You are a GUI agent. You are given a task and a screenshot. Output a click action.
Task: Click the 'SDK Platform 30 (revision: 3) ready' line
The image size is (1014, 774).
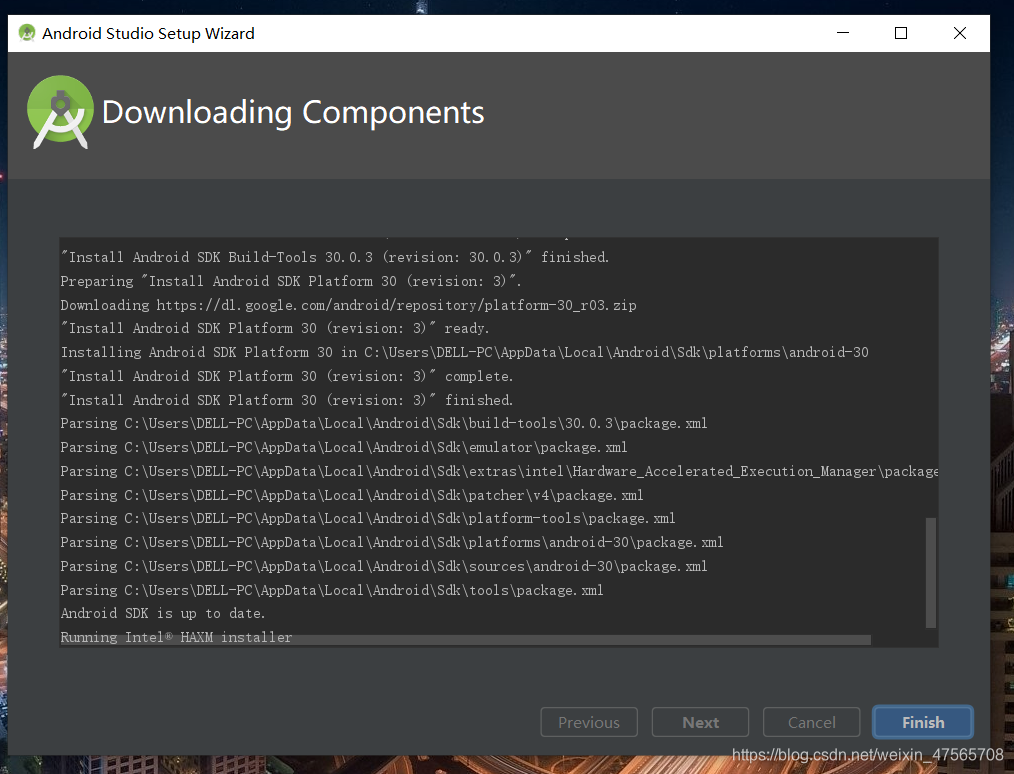pyautogui.click(x=275, y=328)
